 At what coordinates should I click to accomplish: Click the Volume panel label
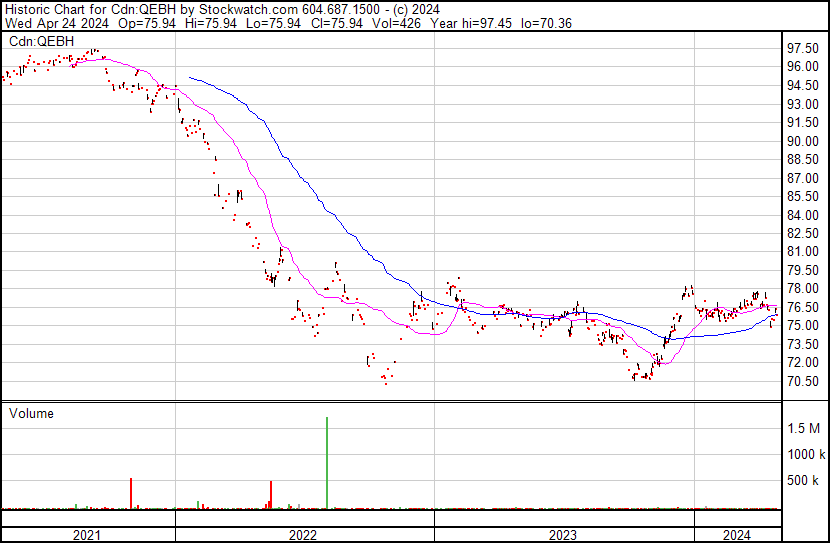pyautogui.click(x=31, y=413)
